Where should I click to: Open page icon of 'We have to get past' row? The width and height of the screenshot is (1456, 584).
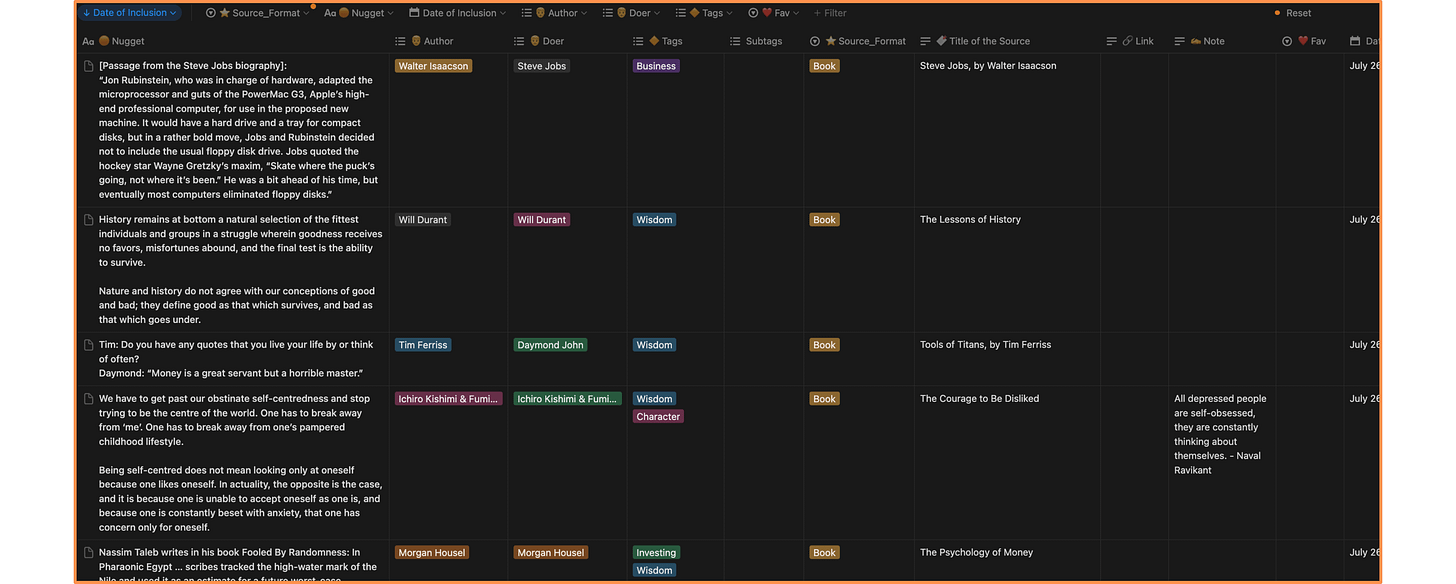tap(88, 399)
